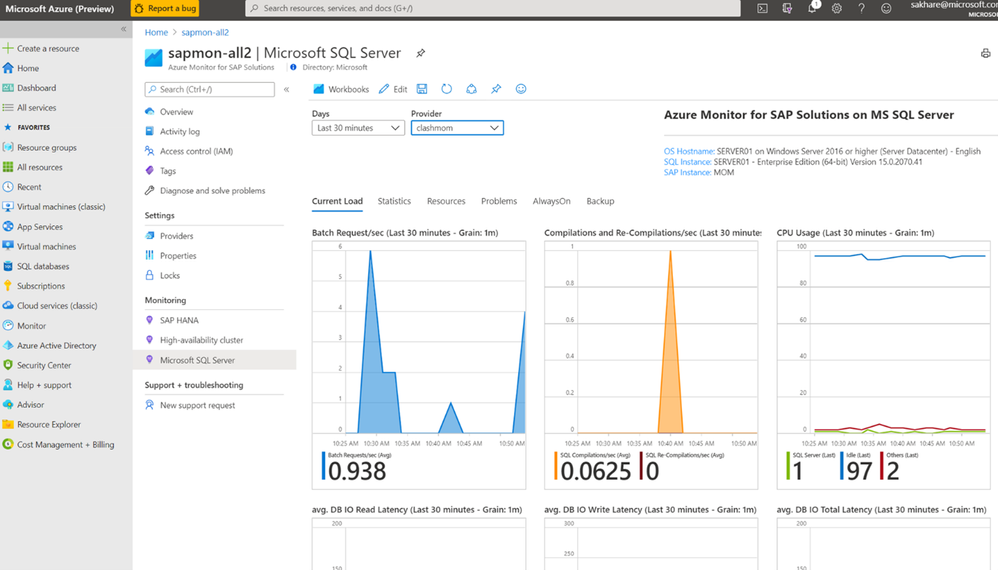Screen dimensions: 998x570
Task: Click the smiley feedback icon in workbook toolbar
Action: 521,89
